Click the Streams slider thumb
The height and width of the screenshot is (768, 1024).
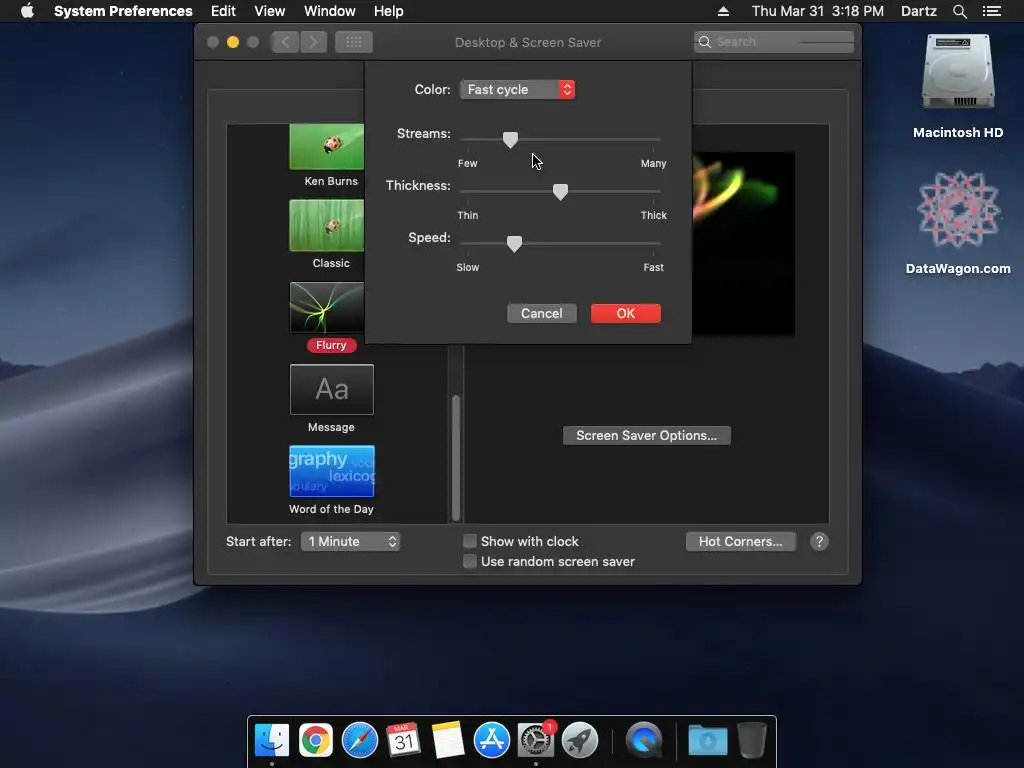[510, 140]
